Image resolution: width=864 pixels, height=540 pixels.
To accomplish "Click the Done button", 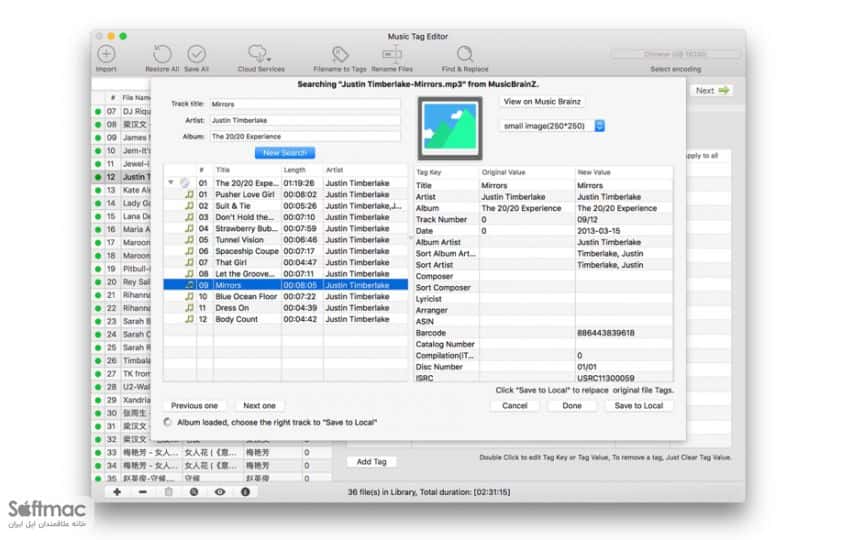I will click(572, 406).
